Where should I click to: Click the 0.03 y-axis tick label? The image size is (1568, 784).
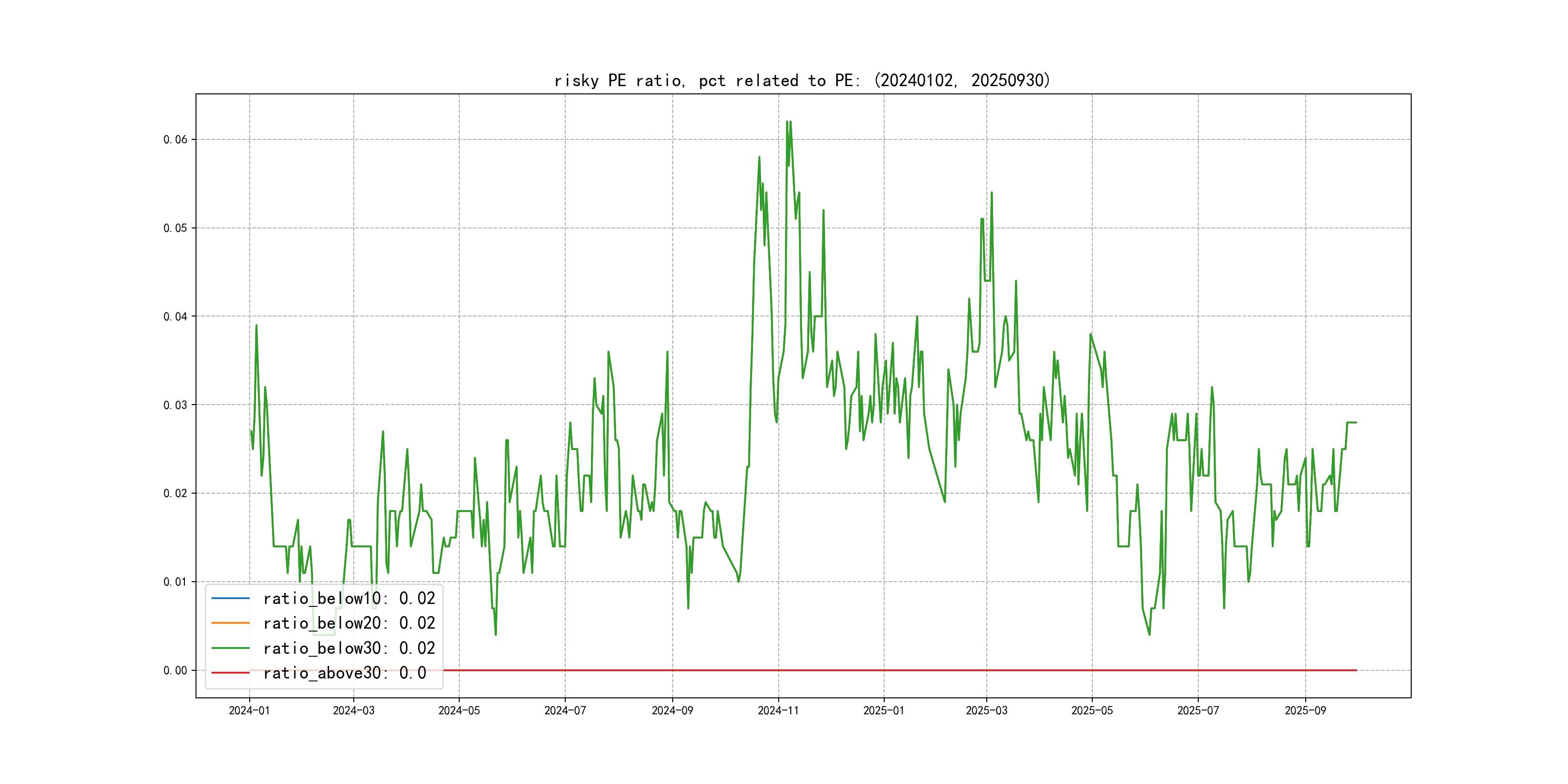175,405
